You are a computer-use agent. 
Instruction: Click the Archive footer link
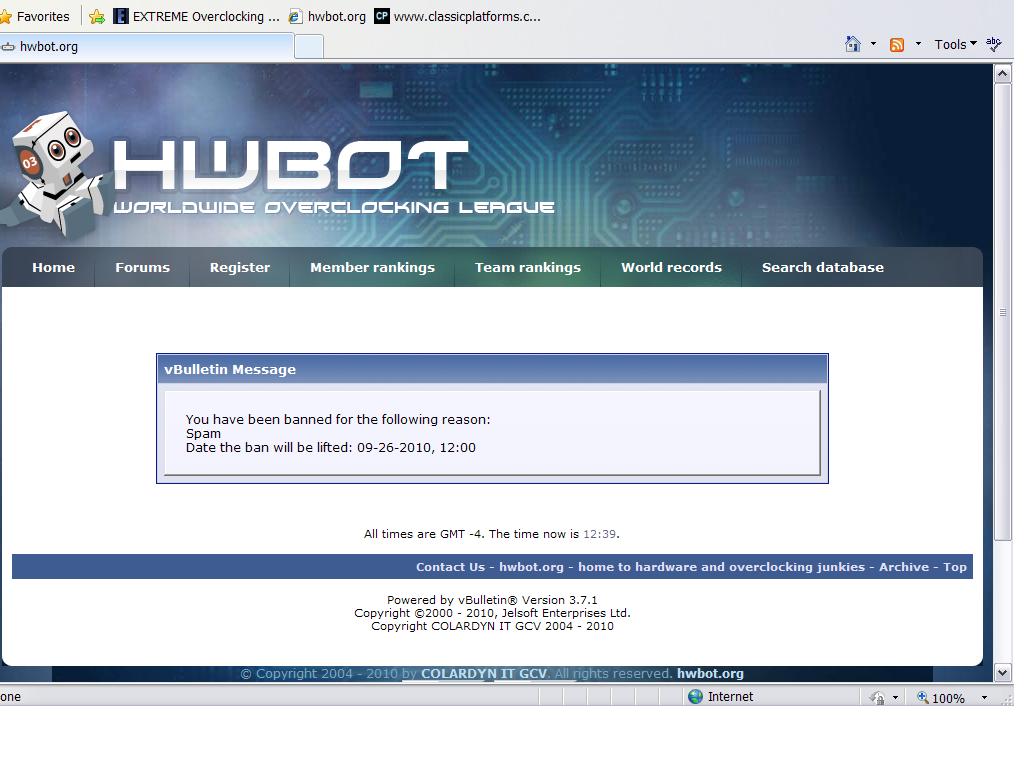[x=904, y=567]
